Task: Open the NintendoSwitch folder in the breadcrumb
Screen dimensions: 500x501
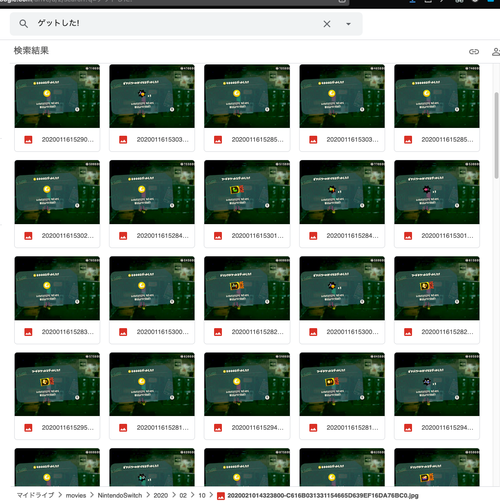Action: pos(120,495)
